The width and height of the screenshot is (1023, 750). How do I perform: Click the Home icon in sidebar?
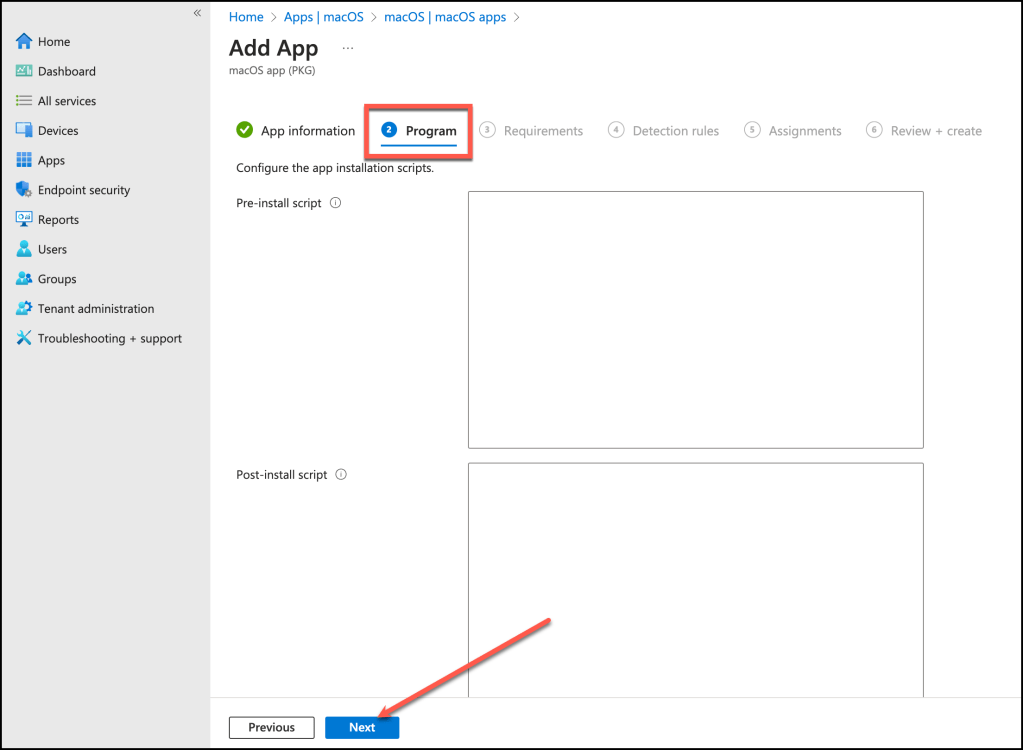[24, 42]
